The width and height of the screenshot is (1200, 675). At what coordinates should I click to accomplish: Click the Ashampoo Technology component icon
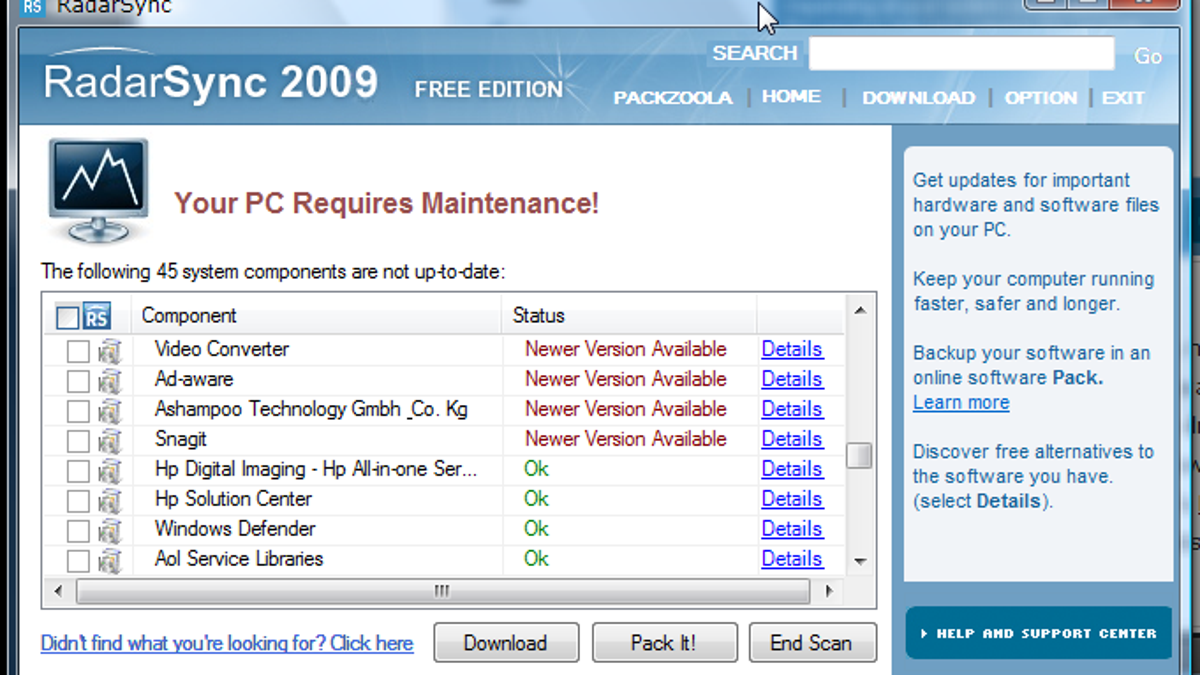pyautogui.click(x=109, y=411)
